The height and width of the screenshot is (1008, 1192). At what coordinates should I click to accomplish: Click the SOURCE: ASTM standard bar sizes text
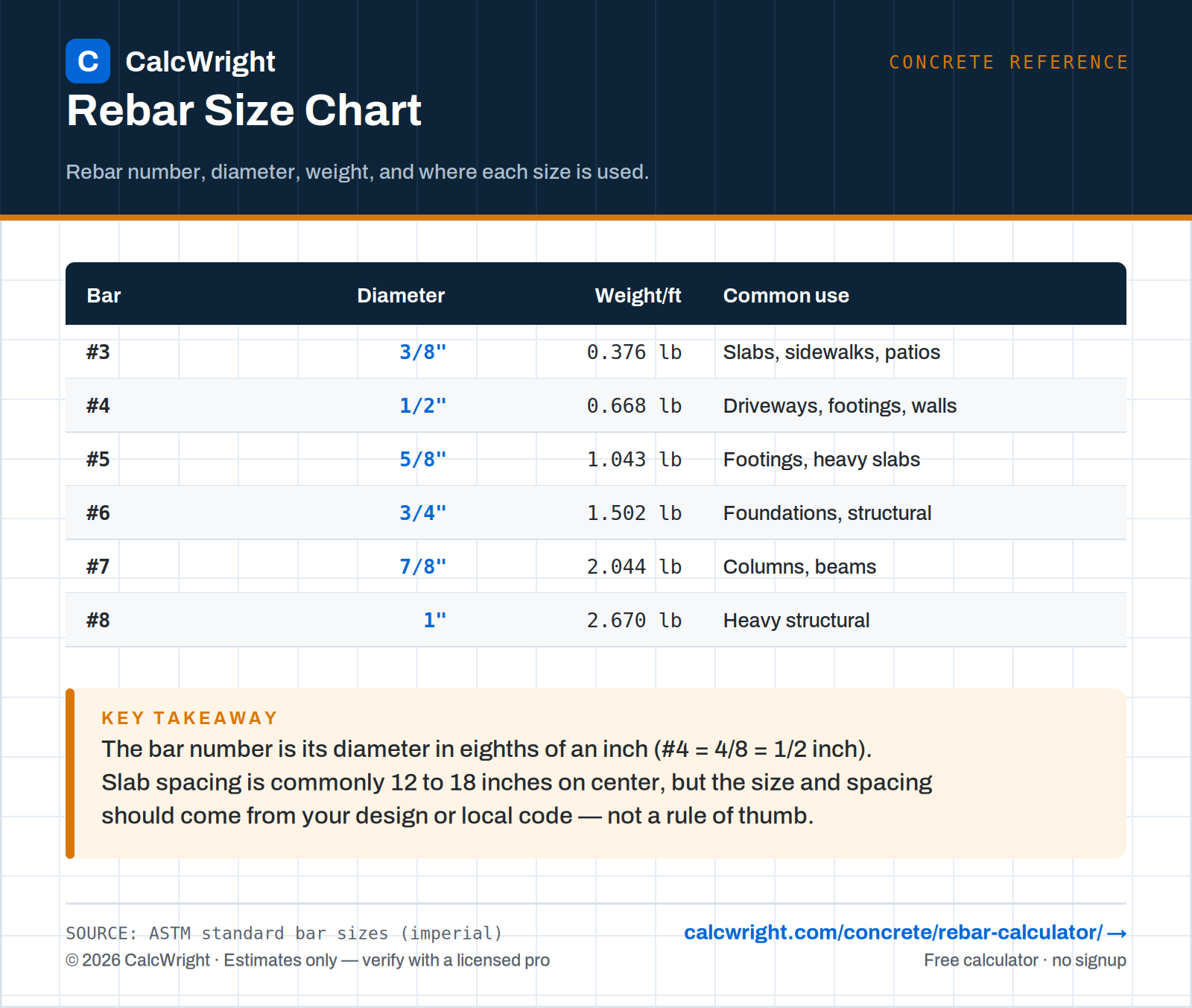tap(284, 933)
